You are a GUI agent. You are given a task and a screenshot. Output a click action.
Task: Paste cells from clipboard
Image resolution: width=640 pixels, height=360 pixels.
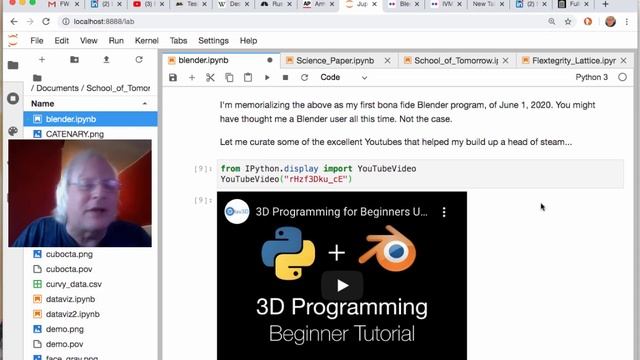[x=248, y=78]
